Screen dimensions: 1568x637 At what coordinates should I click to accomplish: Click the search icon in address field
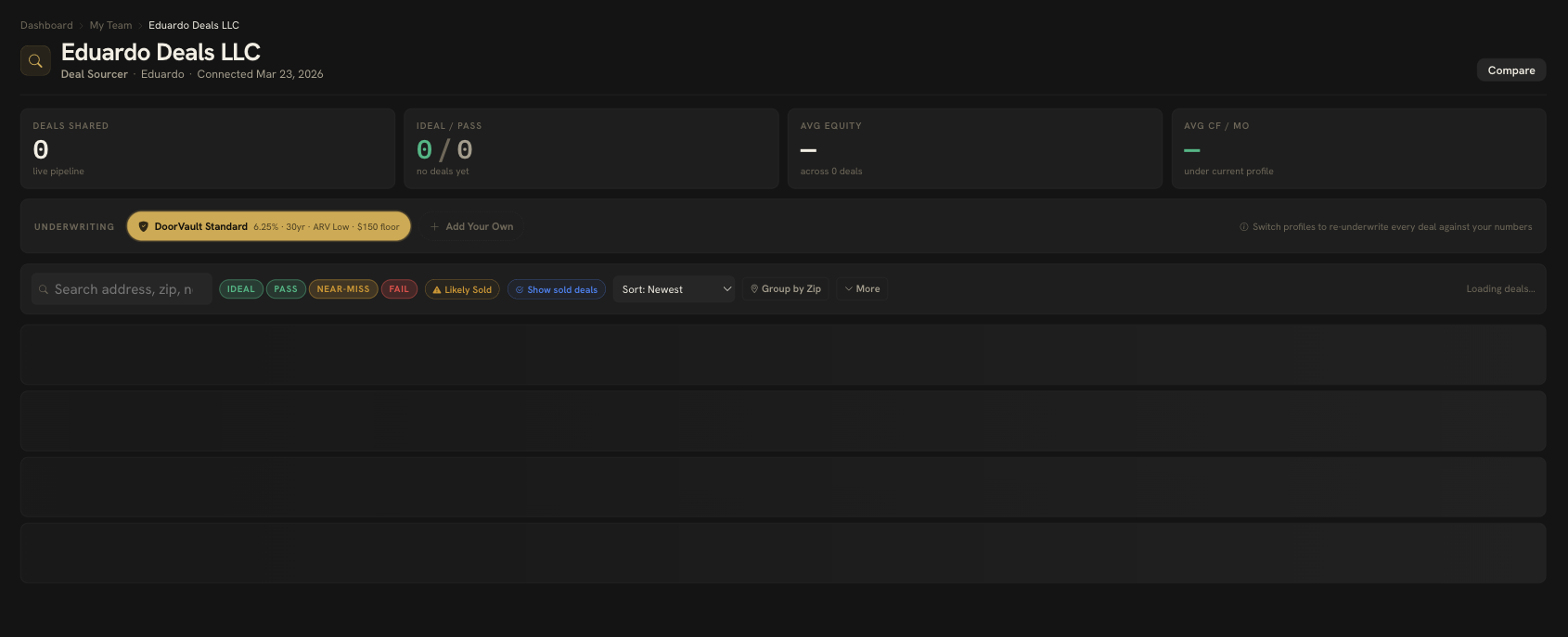point(44,289)
